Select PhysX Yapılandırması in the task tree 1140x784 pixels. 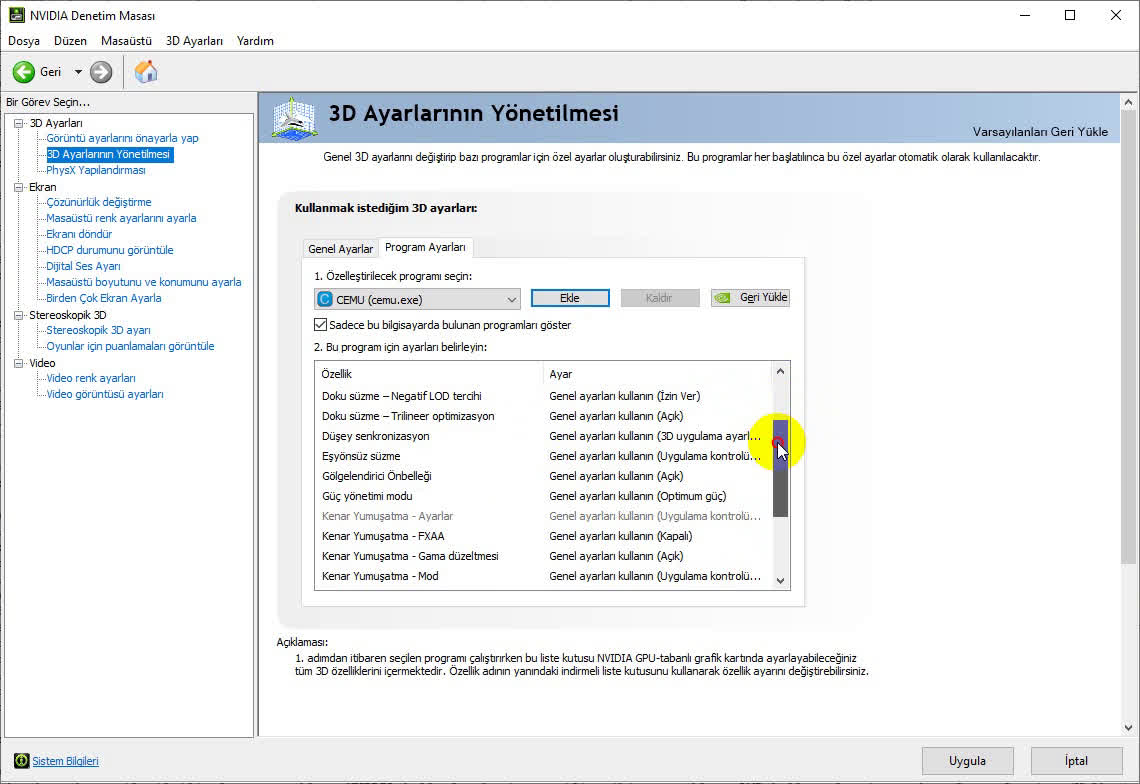tap(96, 170)
